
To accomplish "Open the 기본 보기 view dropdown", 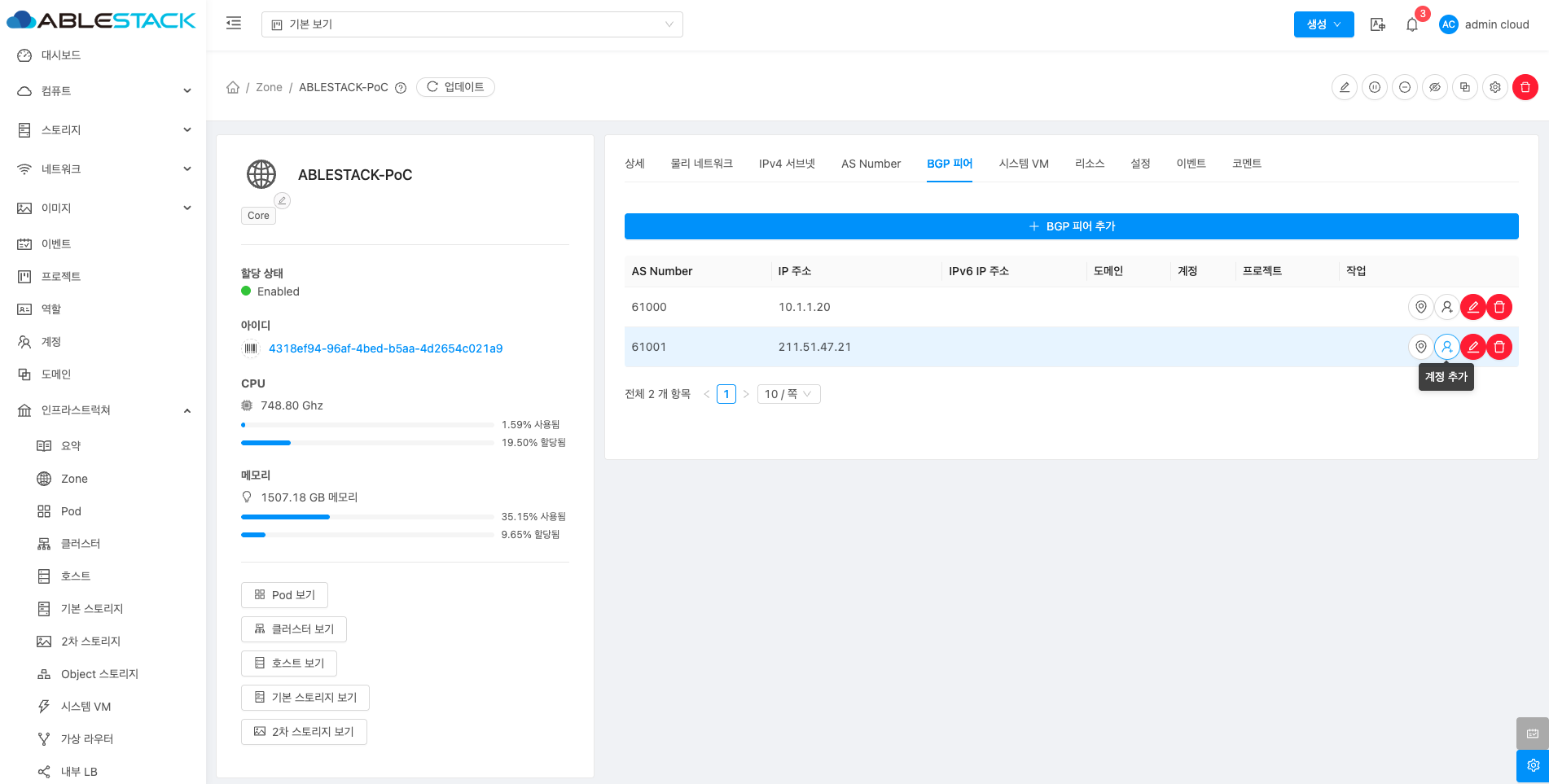I will click(x=472, y=24).
